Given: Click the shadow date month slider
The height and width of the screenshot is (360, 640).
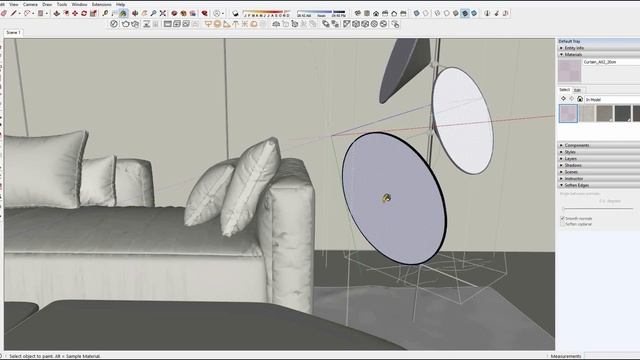Looking at the screenshot, I should (x=267, y=13).
